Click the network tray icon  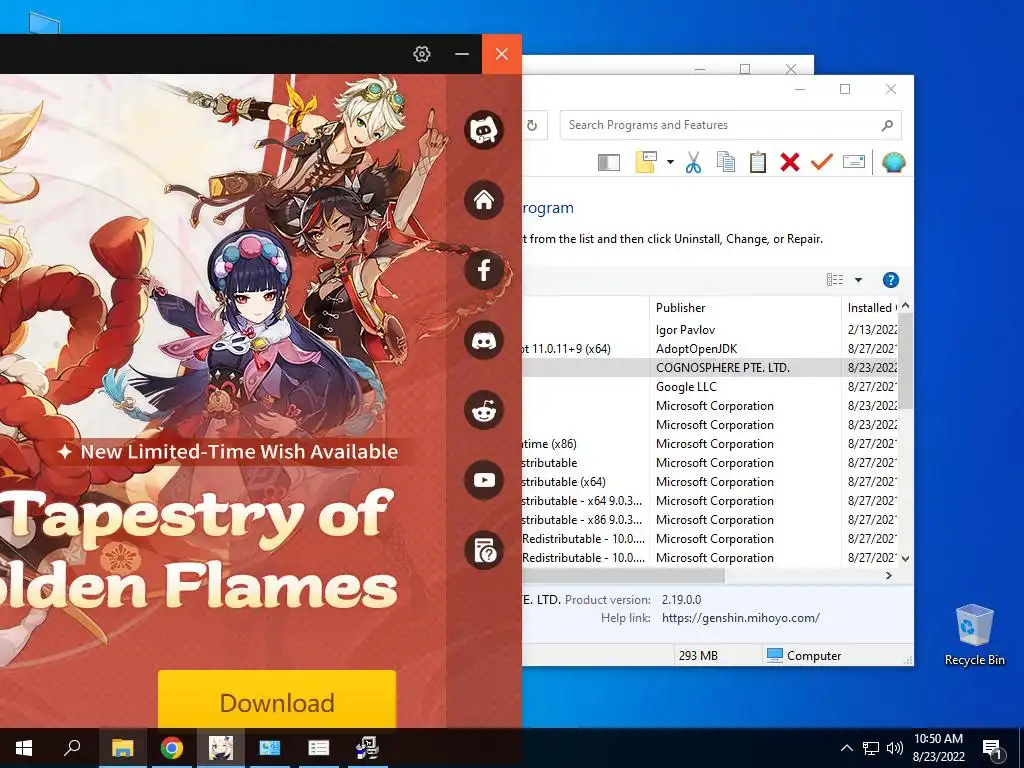[871, 748]
